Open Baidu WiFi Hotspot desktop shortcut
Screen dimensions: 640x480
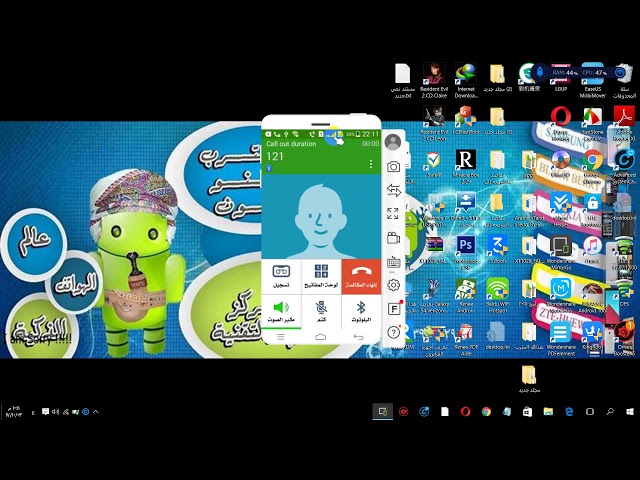pyautogui.click(x=497, y=295)
